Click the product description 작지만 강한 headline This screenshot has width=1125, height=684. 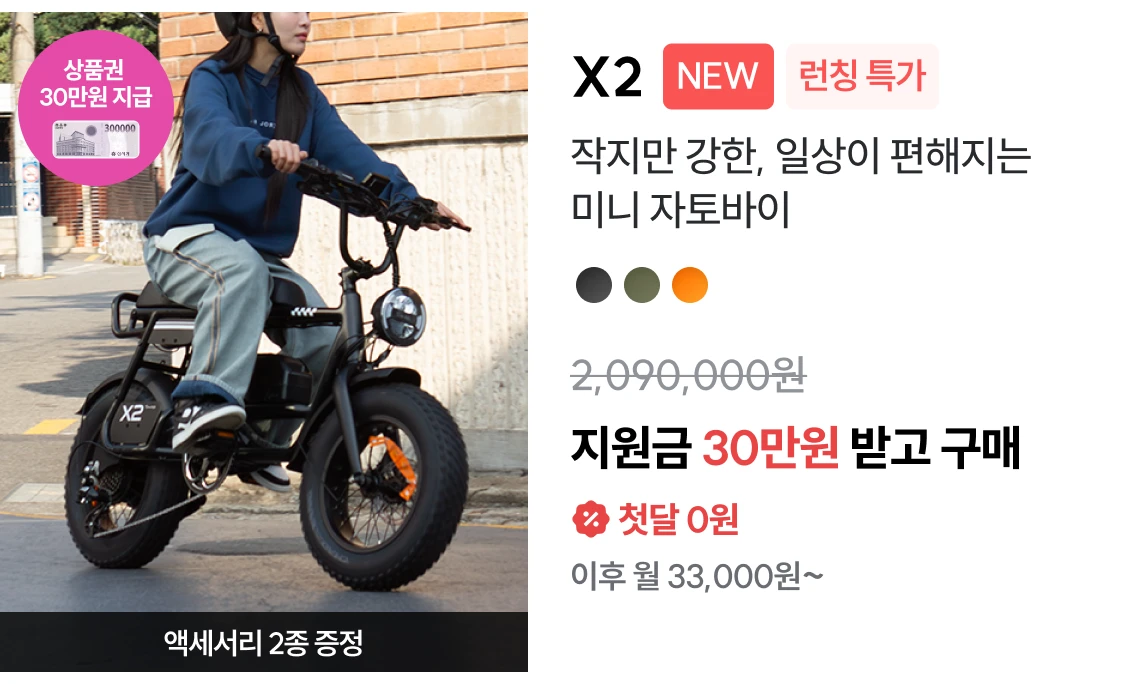(x=801, y=182)
